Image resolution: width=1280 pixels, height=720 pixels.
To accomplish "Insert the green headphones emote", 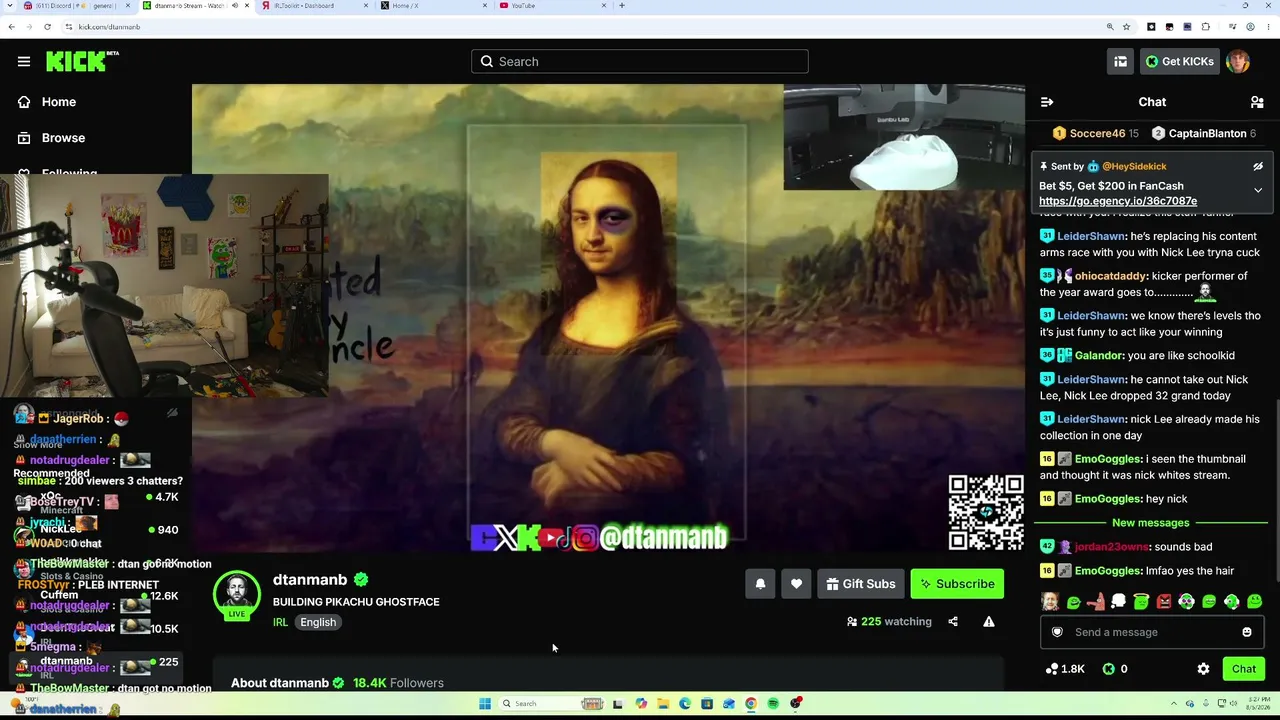I will coord(1232,602).
